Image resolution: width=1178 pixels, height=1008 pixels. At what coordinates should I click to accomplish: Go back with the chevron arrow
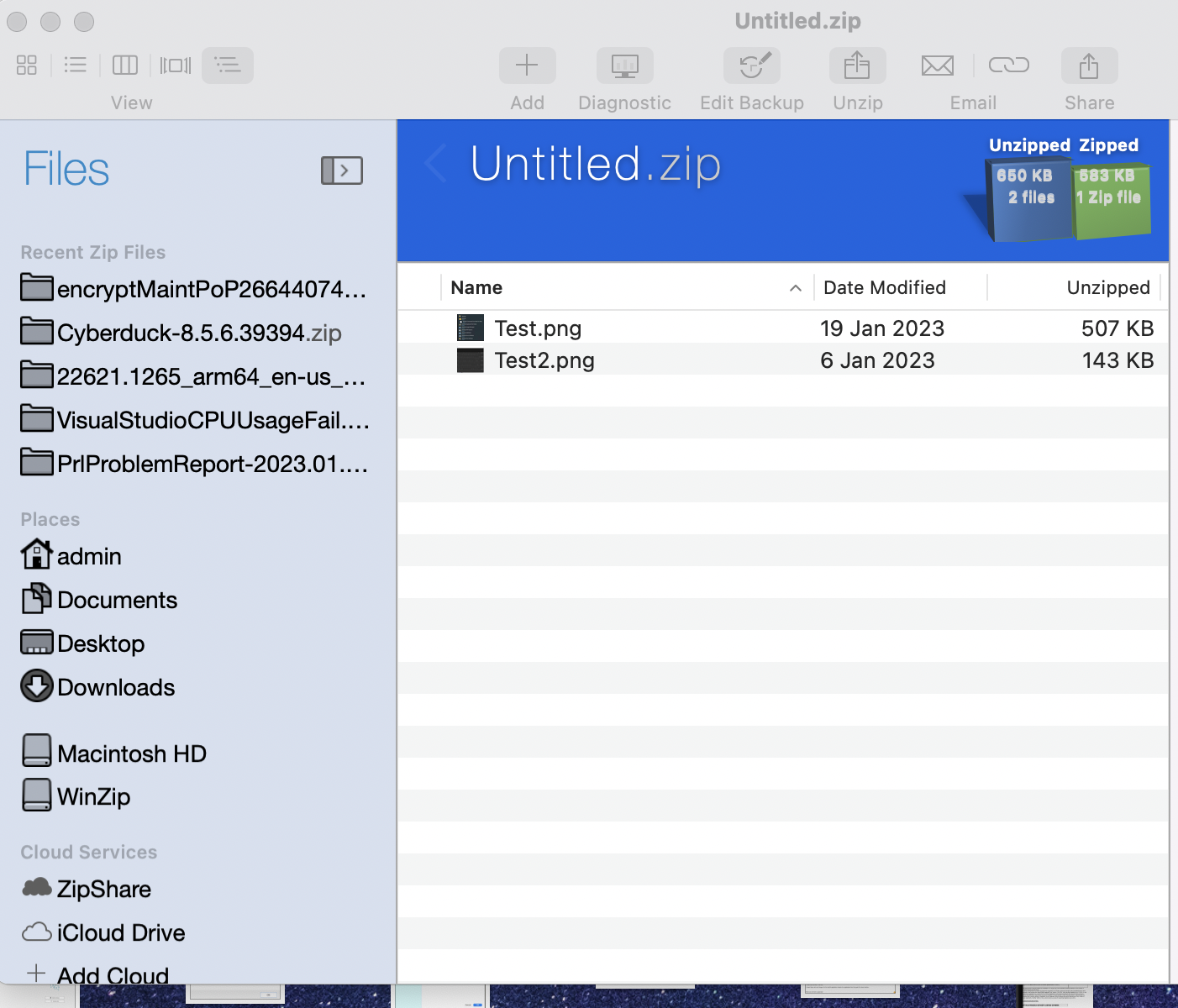pyautogui.click(x=435, y=163)
